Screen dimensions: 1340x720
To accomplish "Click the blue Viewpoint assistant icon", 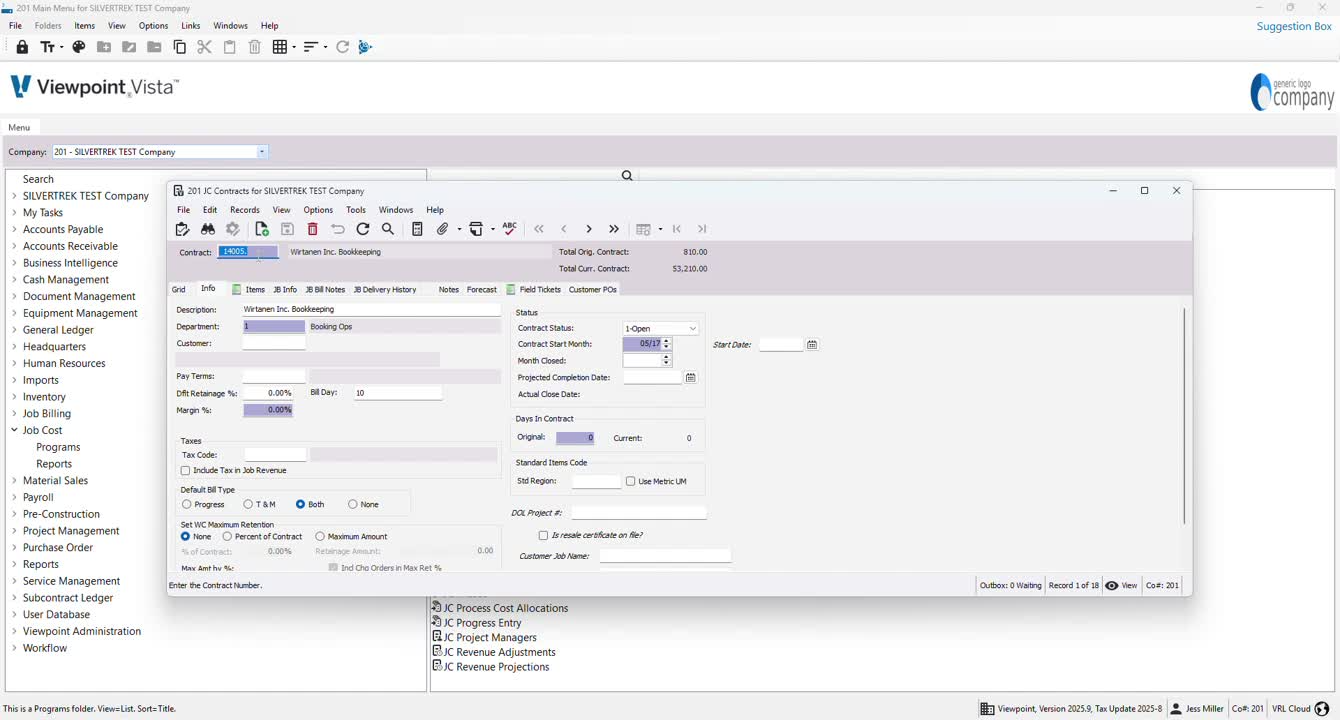I will pyautogui.click(x=365, y=47).
